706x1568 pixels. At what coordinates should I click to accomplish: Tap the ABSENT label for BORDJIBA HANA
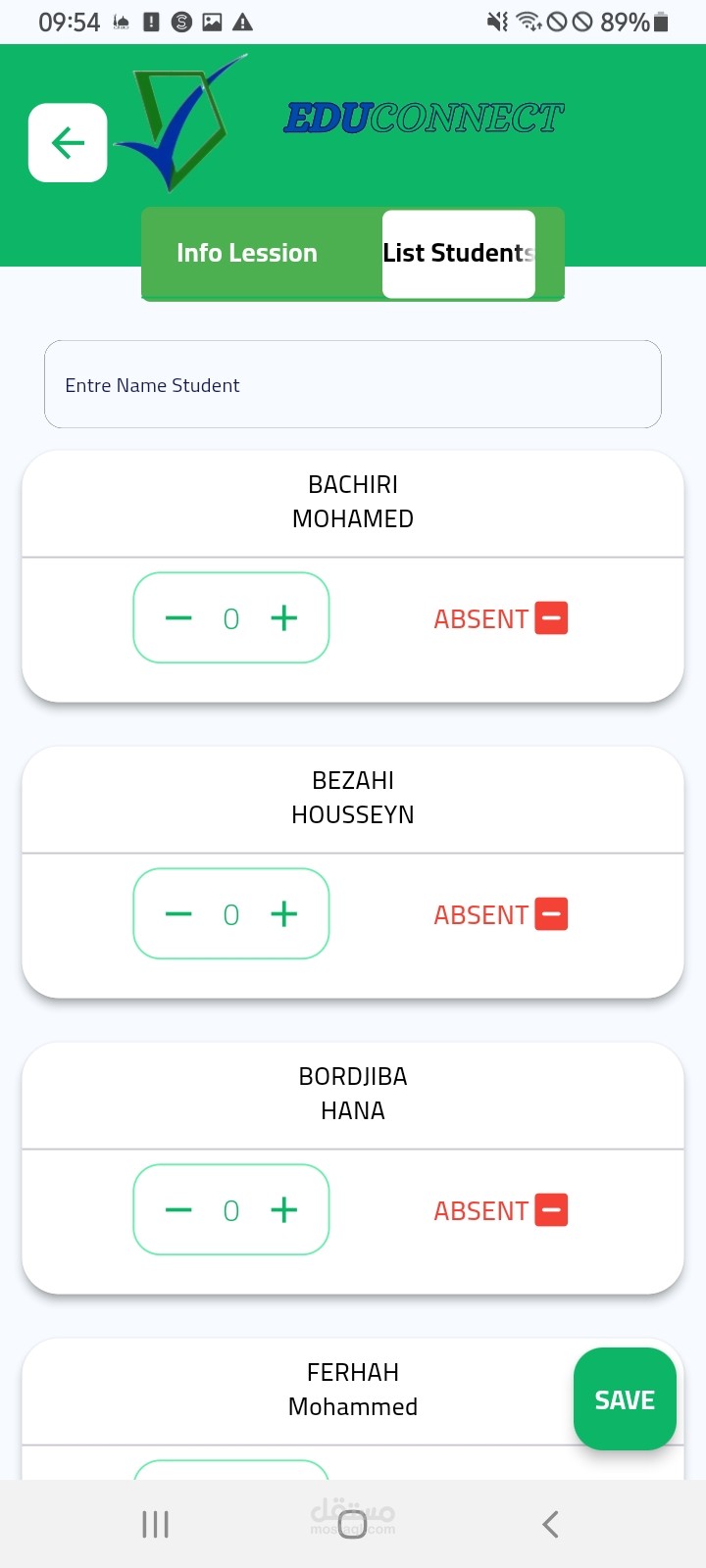pyautogui.click(x=480, y=1211)
